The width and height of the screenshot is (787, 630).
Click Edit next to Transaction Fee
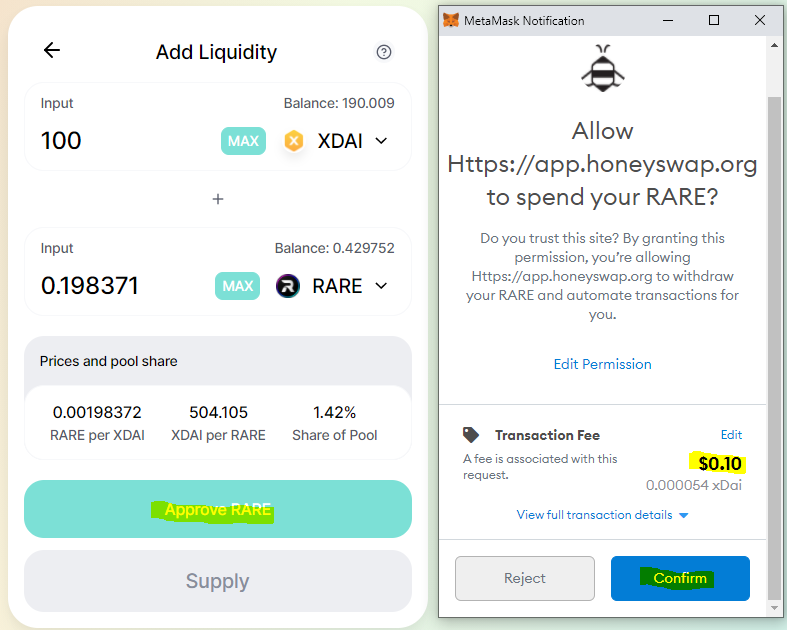click(x=731, y=435)
